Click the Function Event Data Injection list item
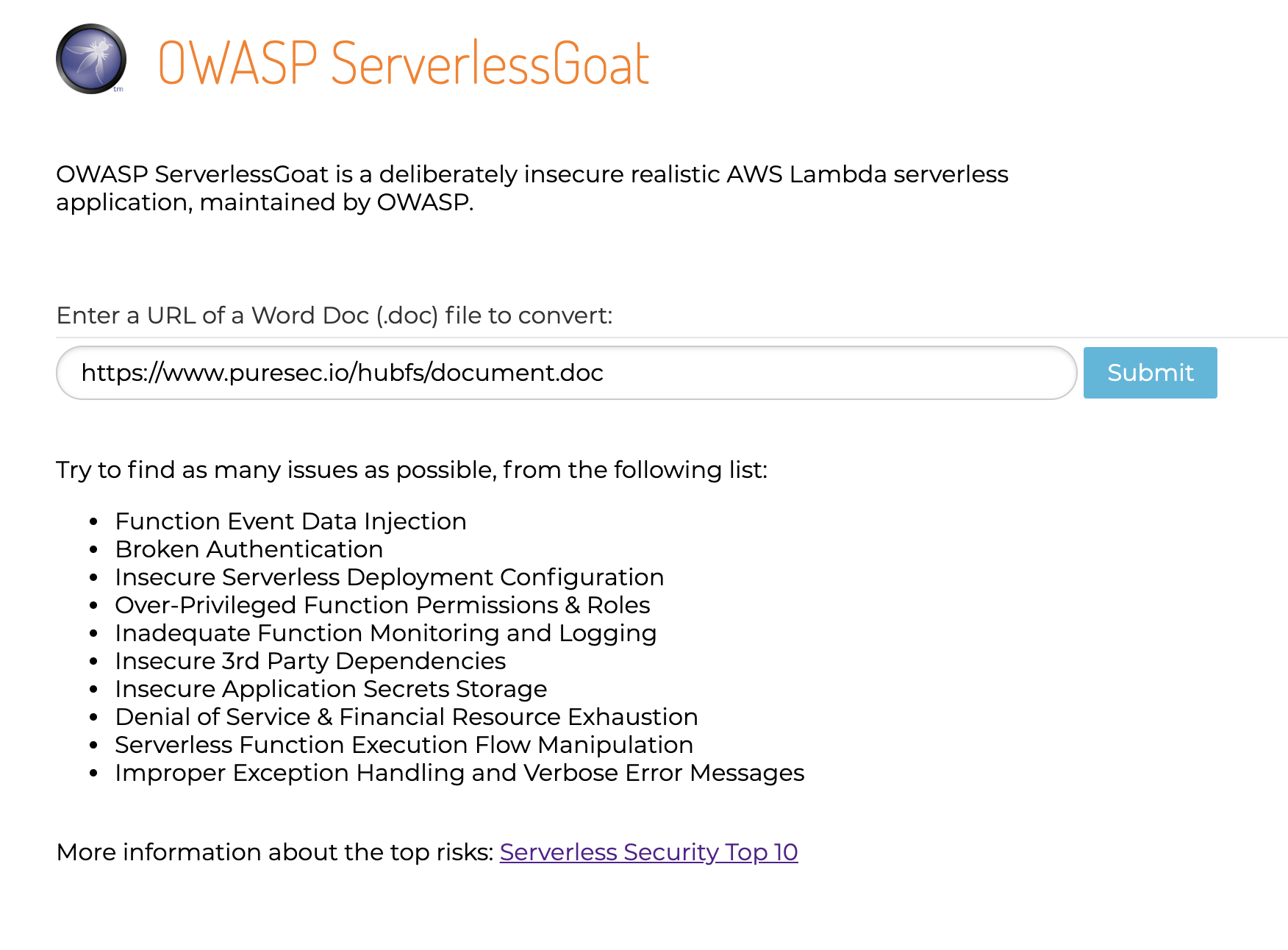This screenshot has width=1288, height=950. click(290, 521)
